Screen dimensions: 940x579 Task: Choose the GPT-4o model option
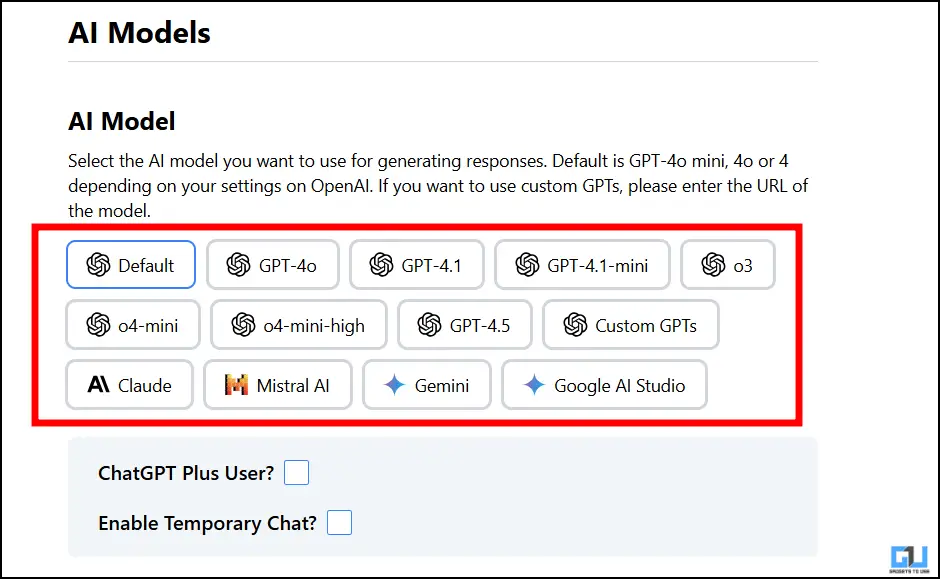(273, 265)
